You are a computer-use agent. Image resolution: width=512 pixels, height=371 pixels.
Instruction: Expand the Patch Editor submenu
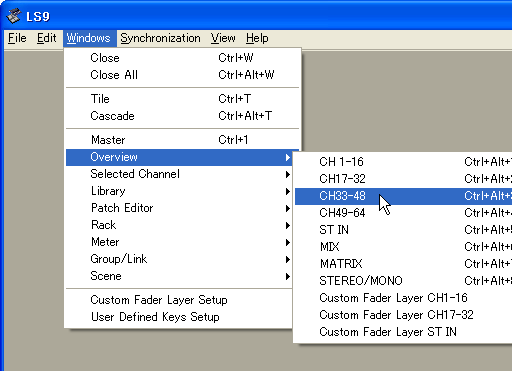click(179, 208)
